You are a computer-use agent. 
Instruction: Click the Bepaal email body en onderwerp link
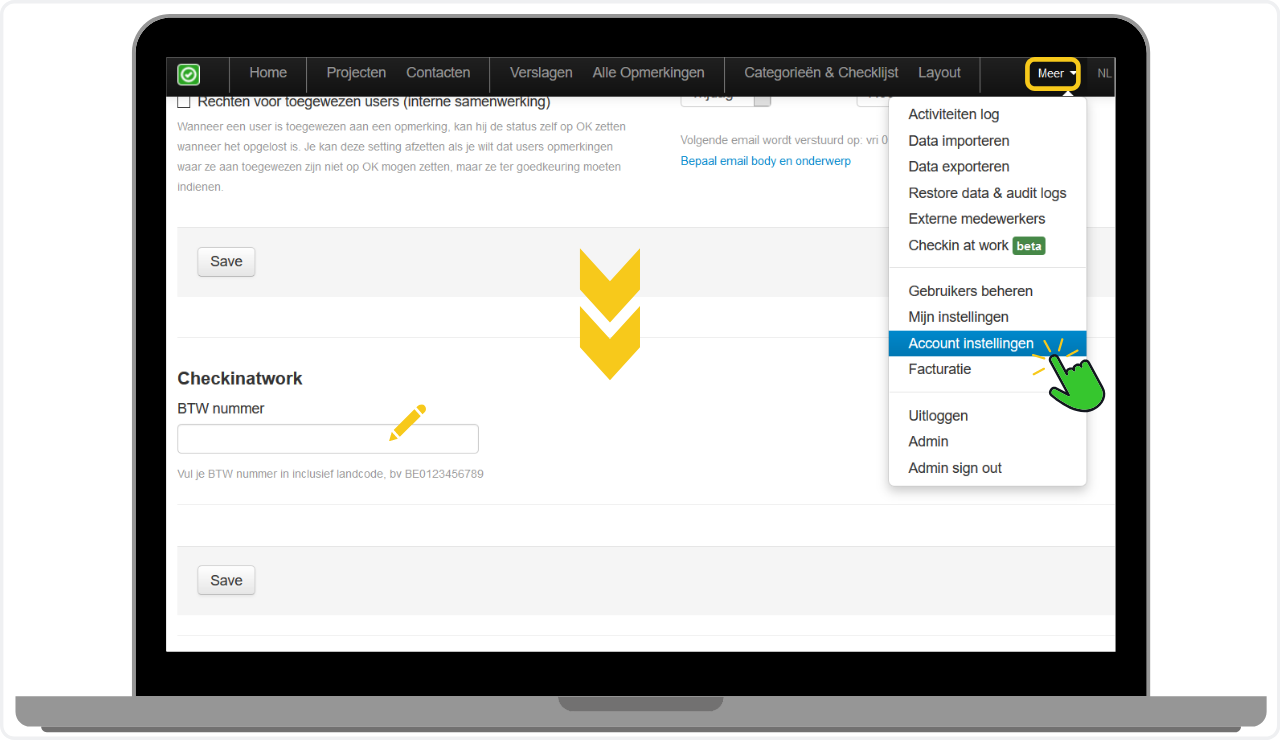pos(766,161)
